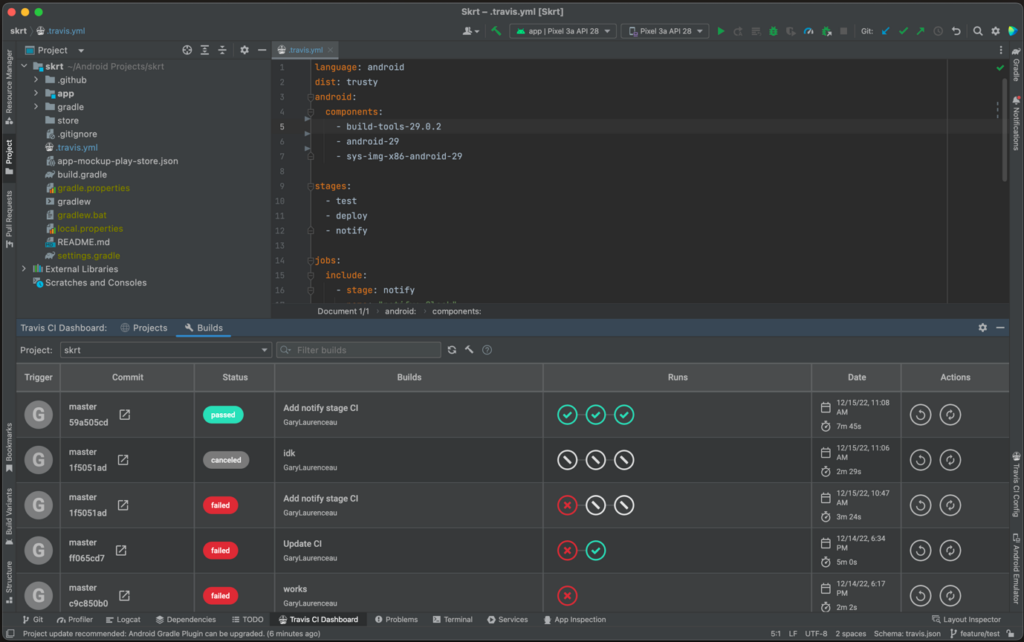This screenshot has height=642, width=1024.
Task: Click the canceled status badge
Action: coord(226,460)
